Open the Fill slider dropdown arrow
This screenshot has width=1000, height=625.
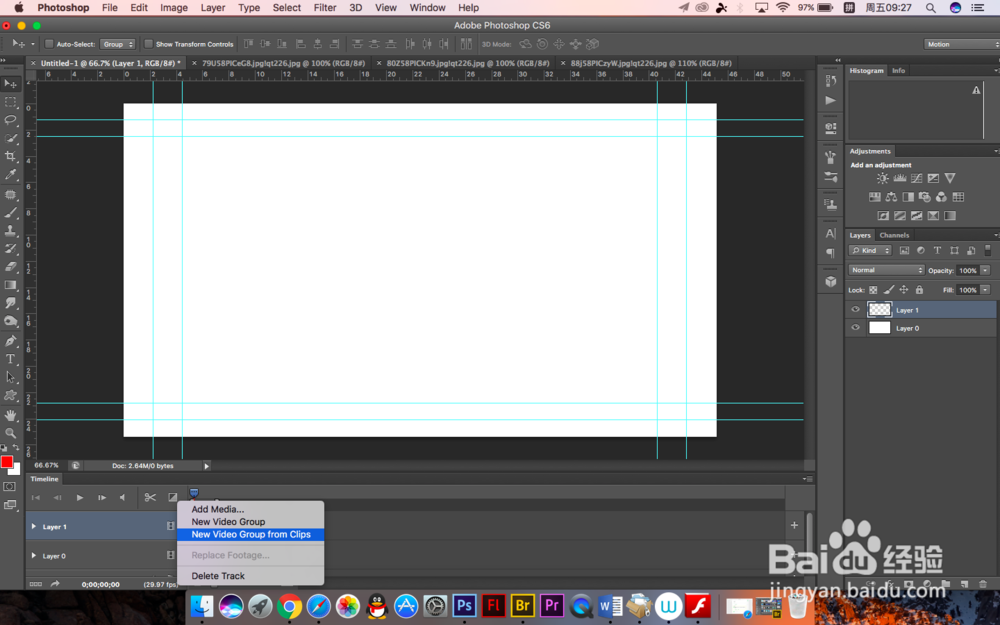985,290
